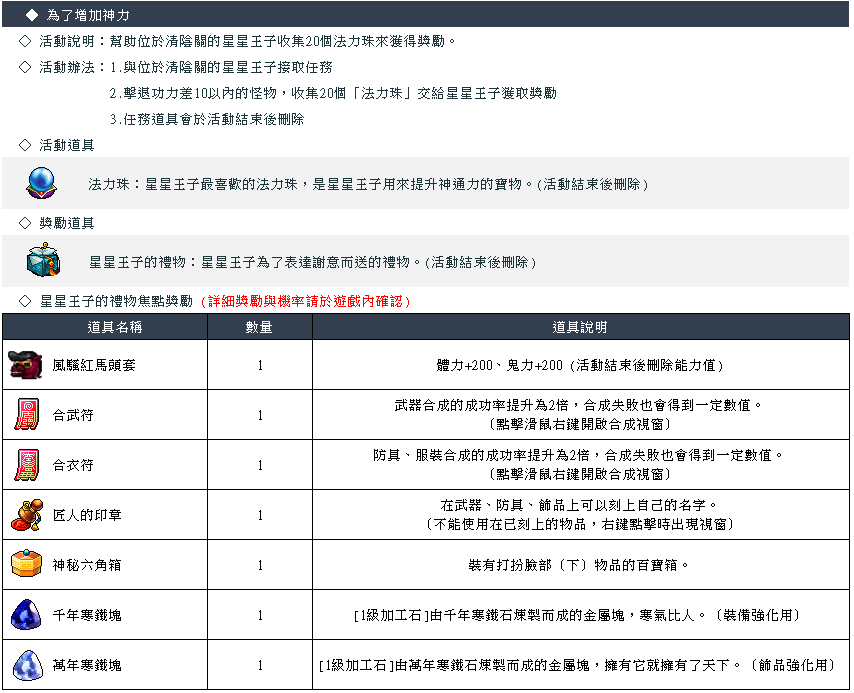Viewport: 854px width, 693px height.
Task: Click the 道具名稱 column header
Action: point(115,327)
